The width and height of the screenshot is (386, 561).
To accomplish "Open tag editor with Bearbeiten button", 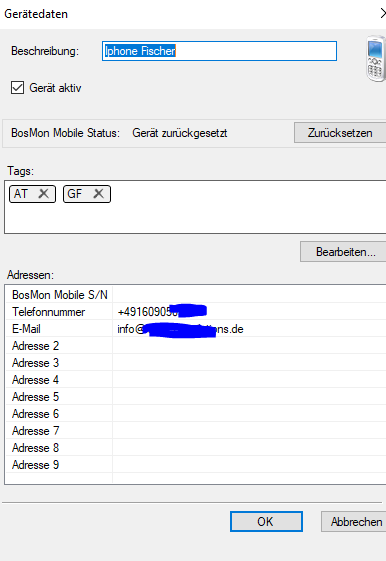I will point(343,252).
